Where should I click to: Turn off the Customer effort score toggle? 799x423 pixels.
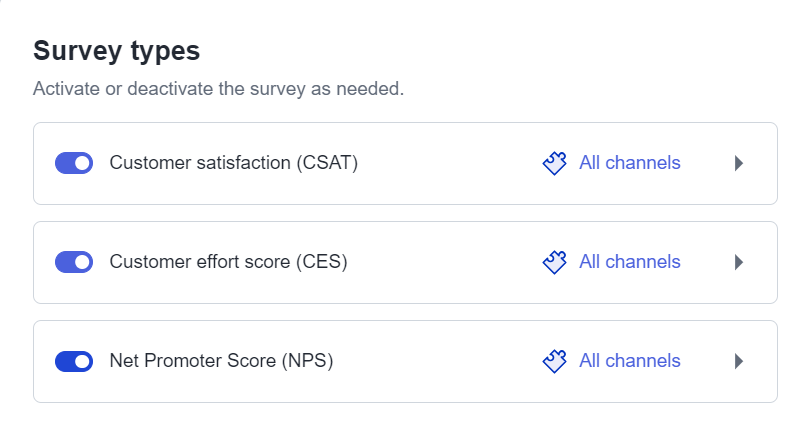[74, 262]
